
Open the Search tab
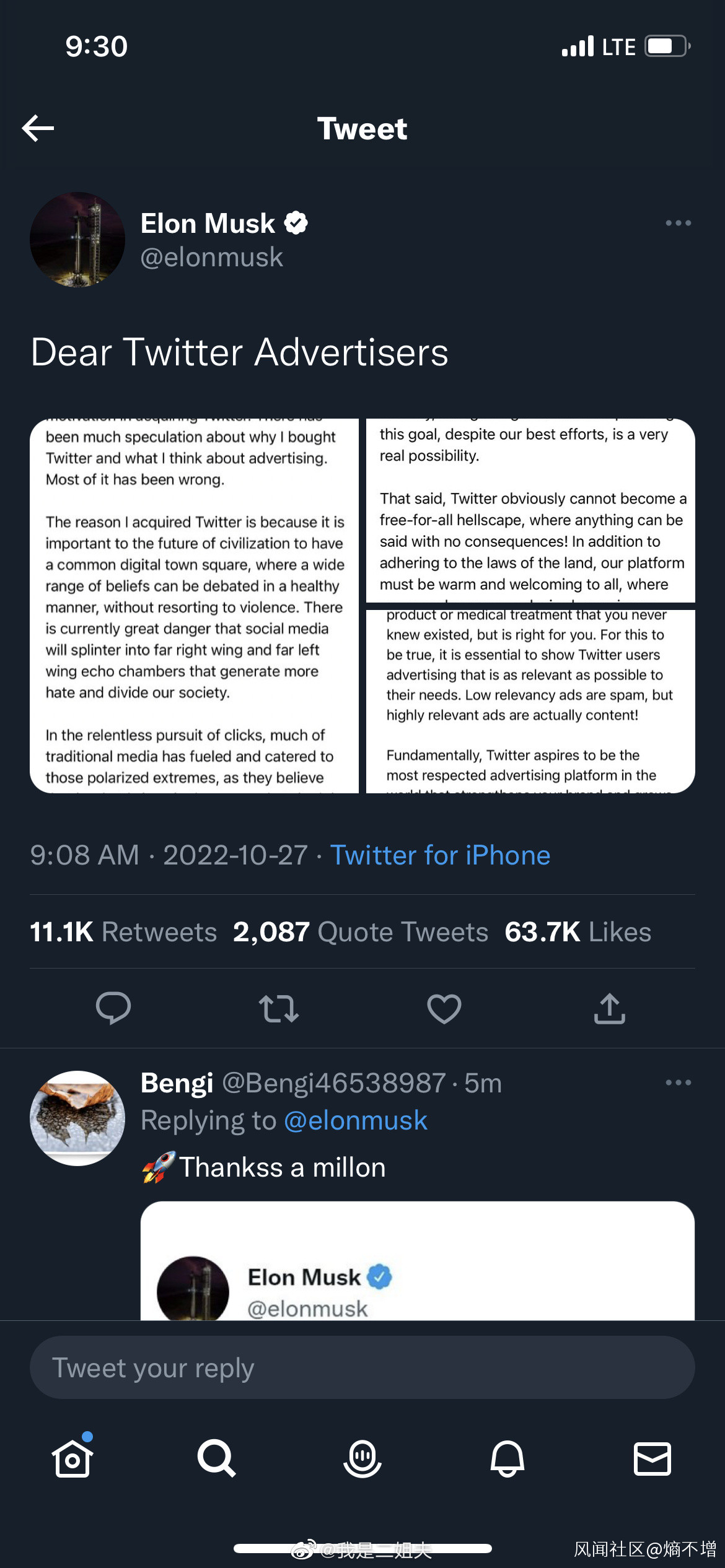[217, 1458]
